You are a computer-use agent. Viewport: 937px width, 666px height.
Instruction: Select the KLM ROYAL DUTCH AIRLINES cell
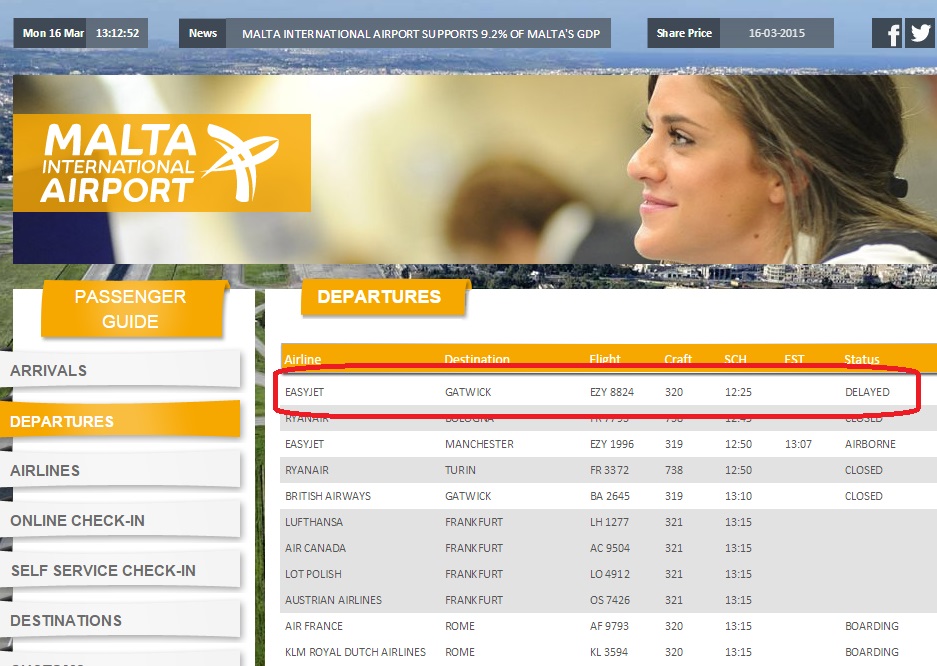[356, 652]
